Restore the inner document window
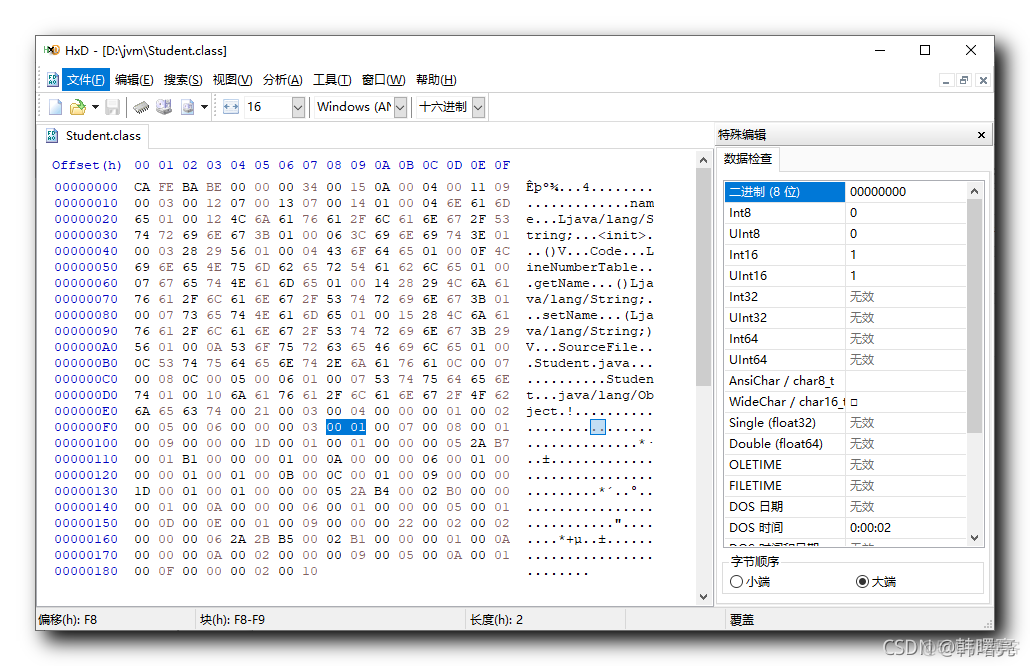Viewport: 1030px width, 666px height. pyautogui.click(x=964, y=80)
